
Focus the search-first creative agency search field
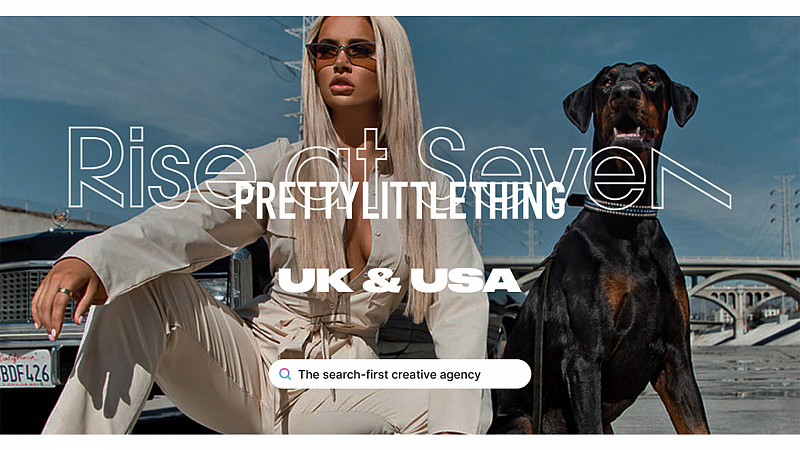400,374
